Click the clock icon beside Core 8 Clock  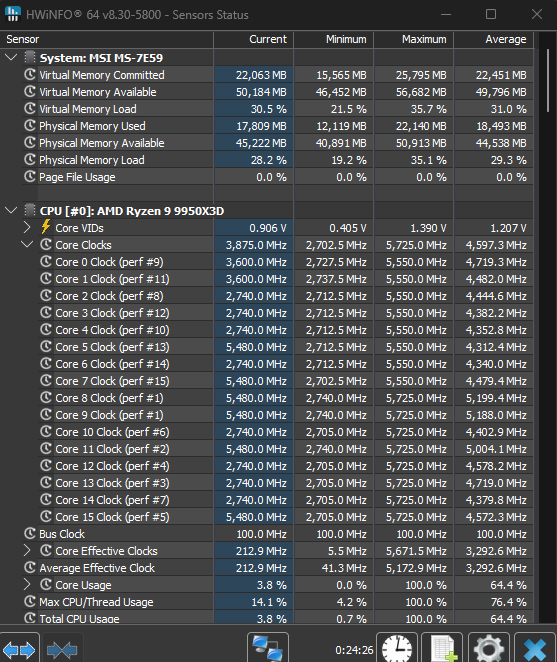(46, 398)
